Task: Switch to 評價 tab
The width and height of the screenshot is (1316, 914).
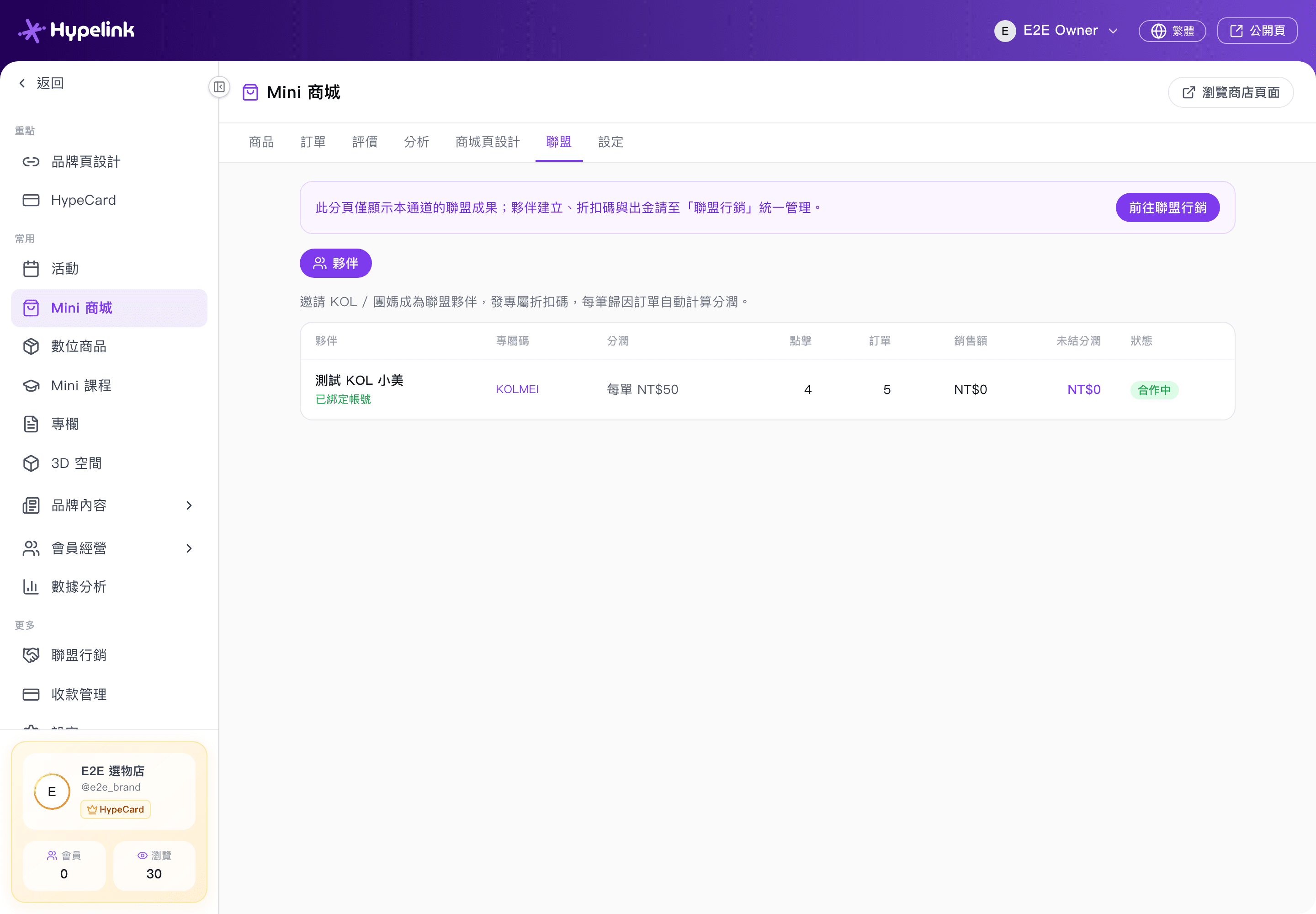Action: click(364, 142)
